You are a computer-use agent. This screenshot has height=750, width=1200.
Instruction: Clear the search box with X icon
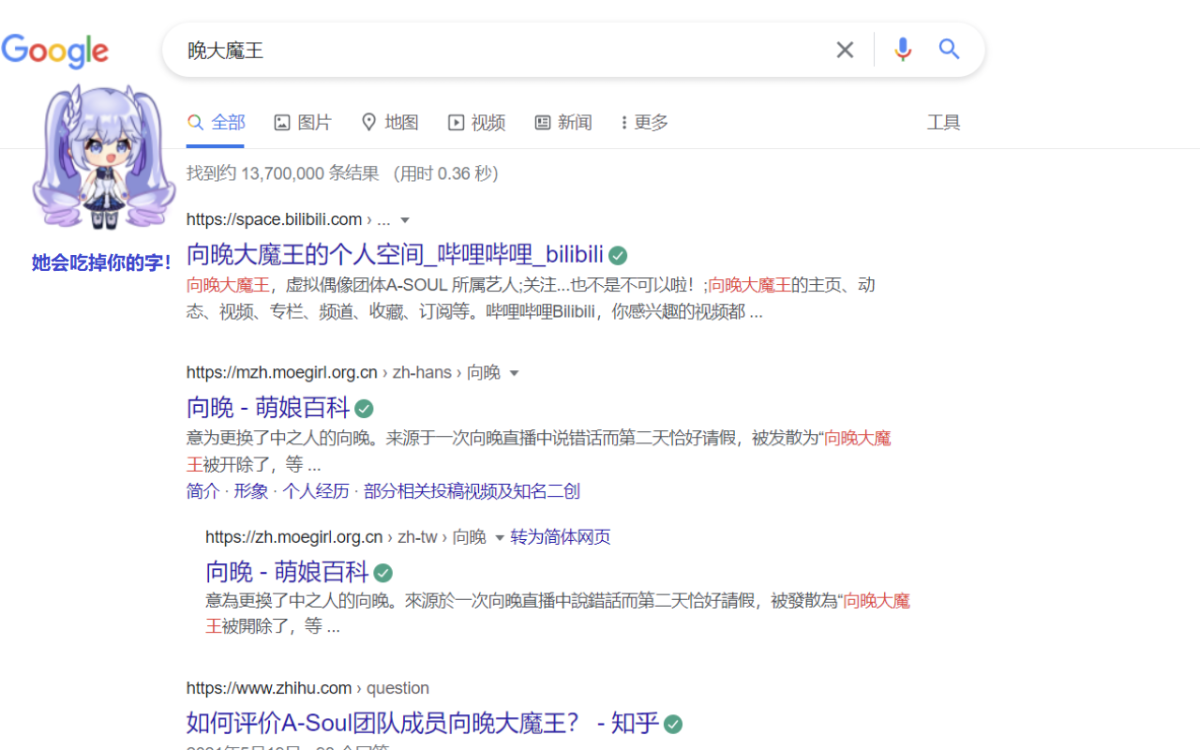[845, 50]
